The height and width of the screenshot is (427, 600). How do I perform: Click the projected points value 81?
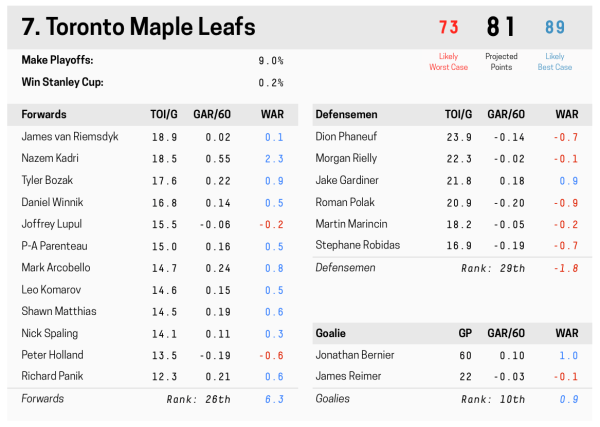pos(501,28)
